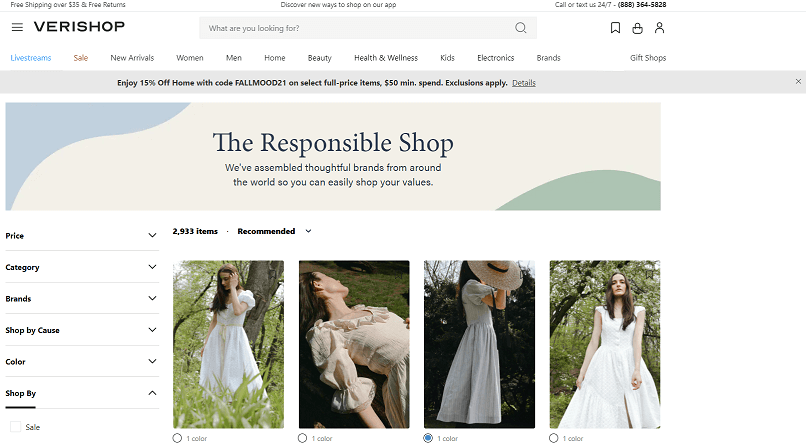Open saved items bookmark icon
Image resolution: width=806 pixels, height=447 pixels.
pyautogui.click(x=615, y=28)
